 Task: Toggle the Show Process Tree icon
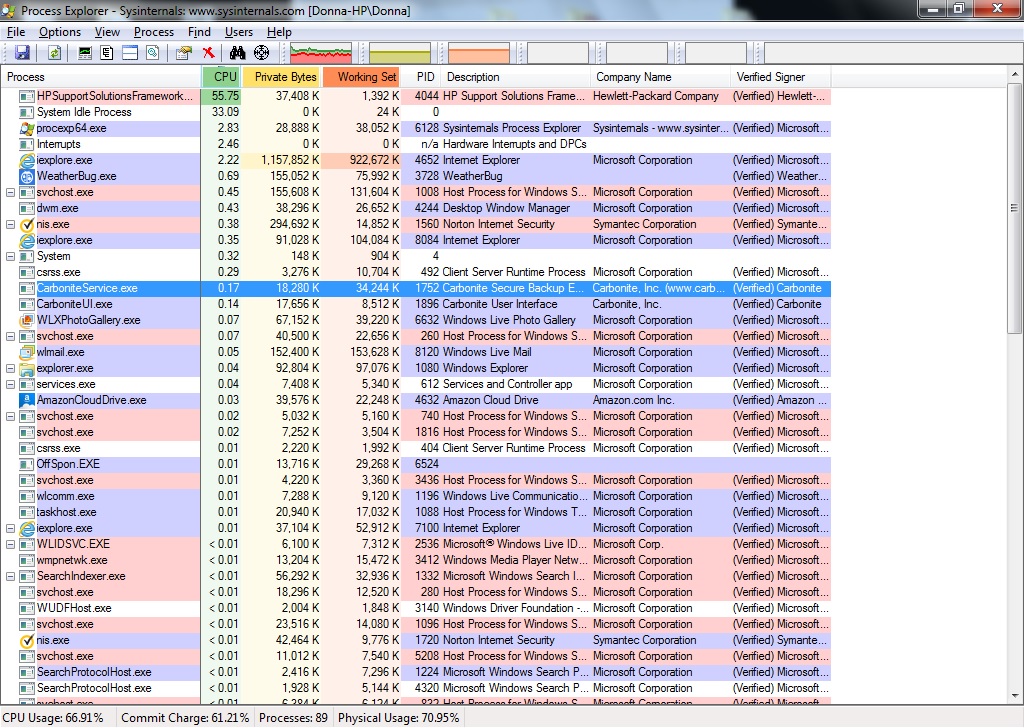click(107, 53)
